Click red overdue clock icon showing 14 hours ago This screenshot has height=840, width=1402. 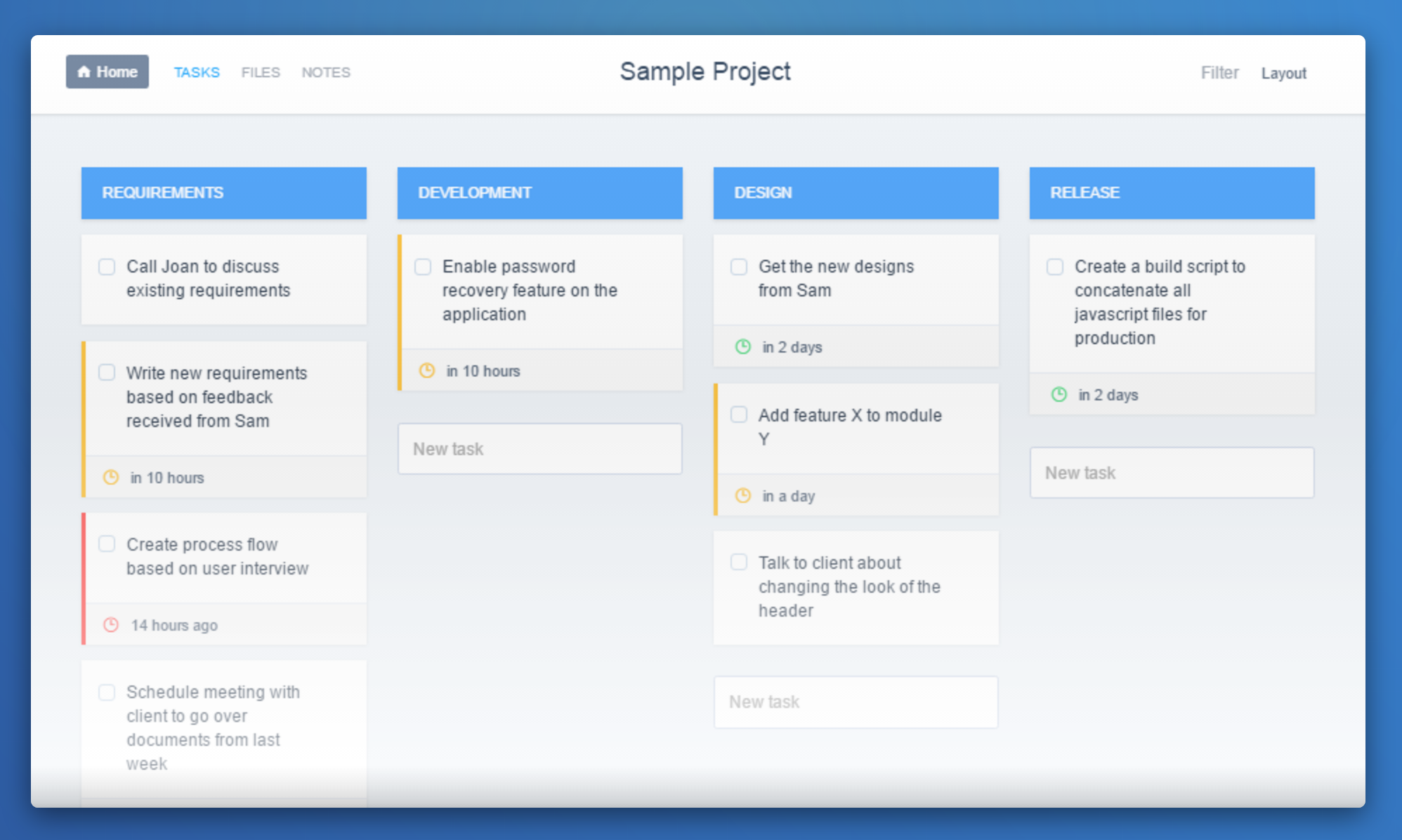[x=111, y=625]
